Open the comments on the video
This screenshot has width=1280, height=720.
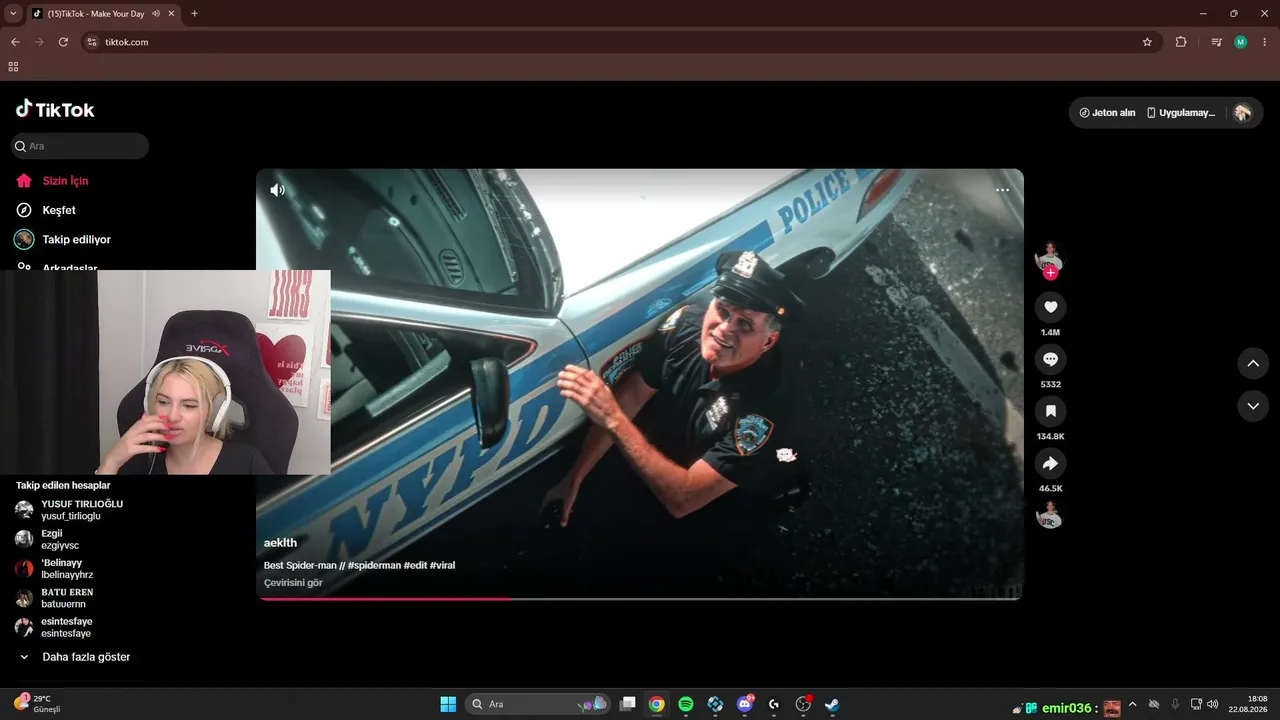[1050, 359]
